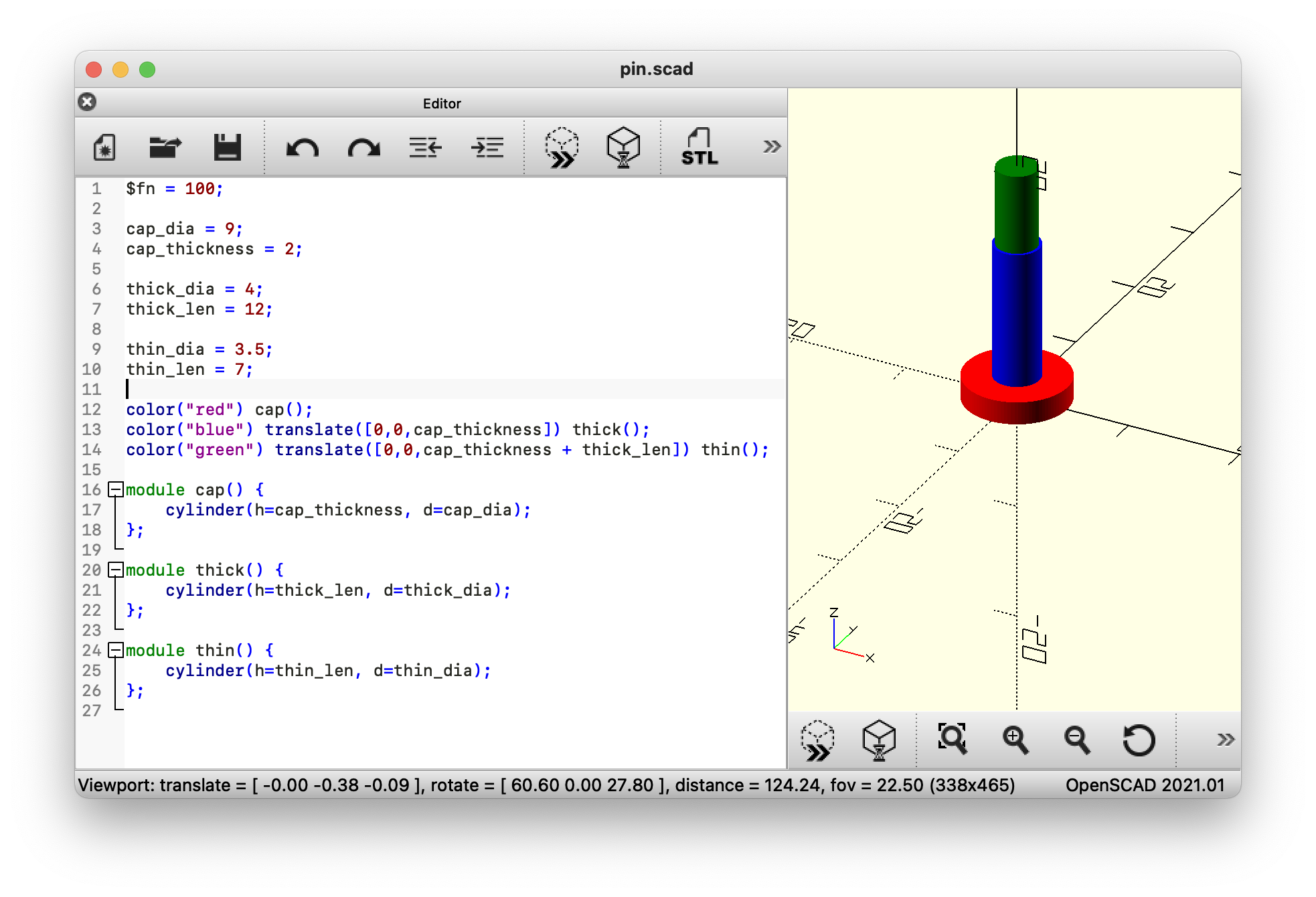Screen dimensions: 1316x897
Task: Collapse the thick module code block
Action: click(x=115, y=570)
